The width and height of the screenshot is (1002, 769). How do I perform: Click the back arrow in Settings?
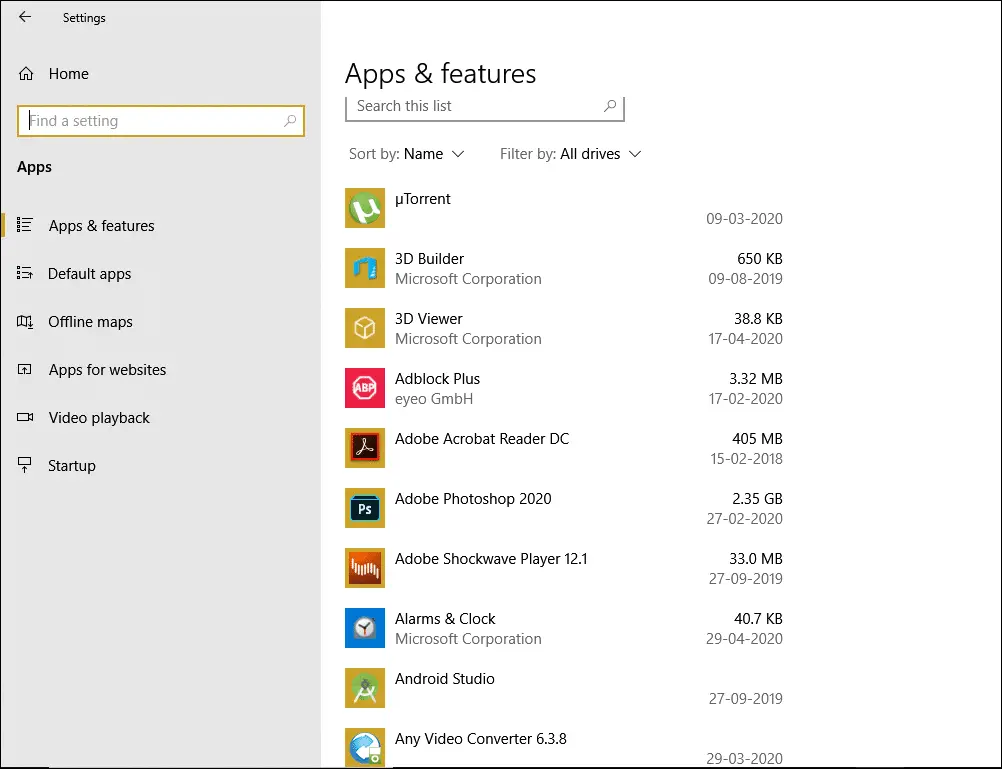tap(25, 17)
